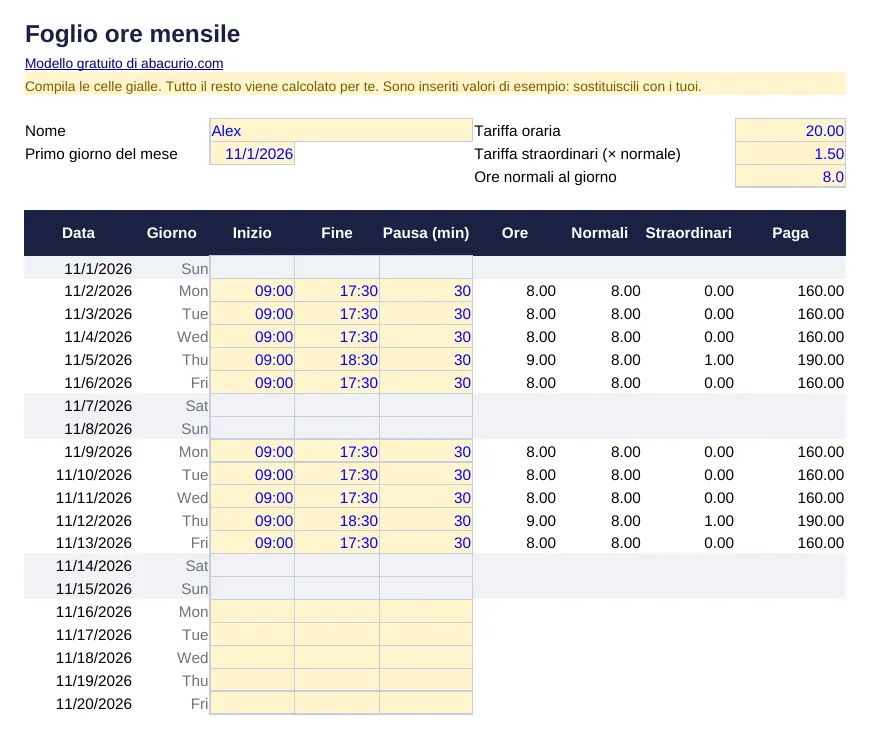Select the Fine cell for 11/3/2026

click(x=337, y=313)
